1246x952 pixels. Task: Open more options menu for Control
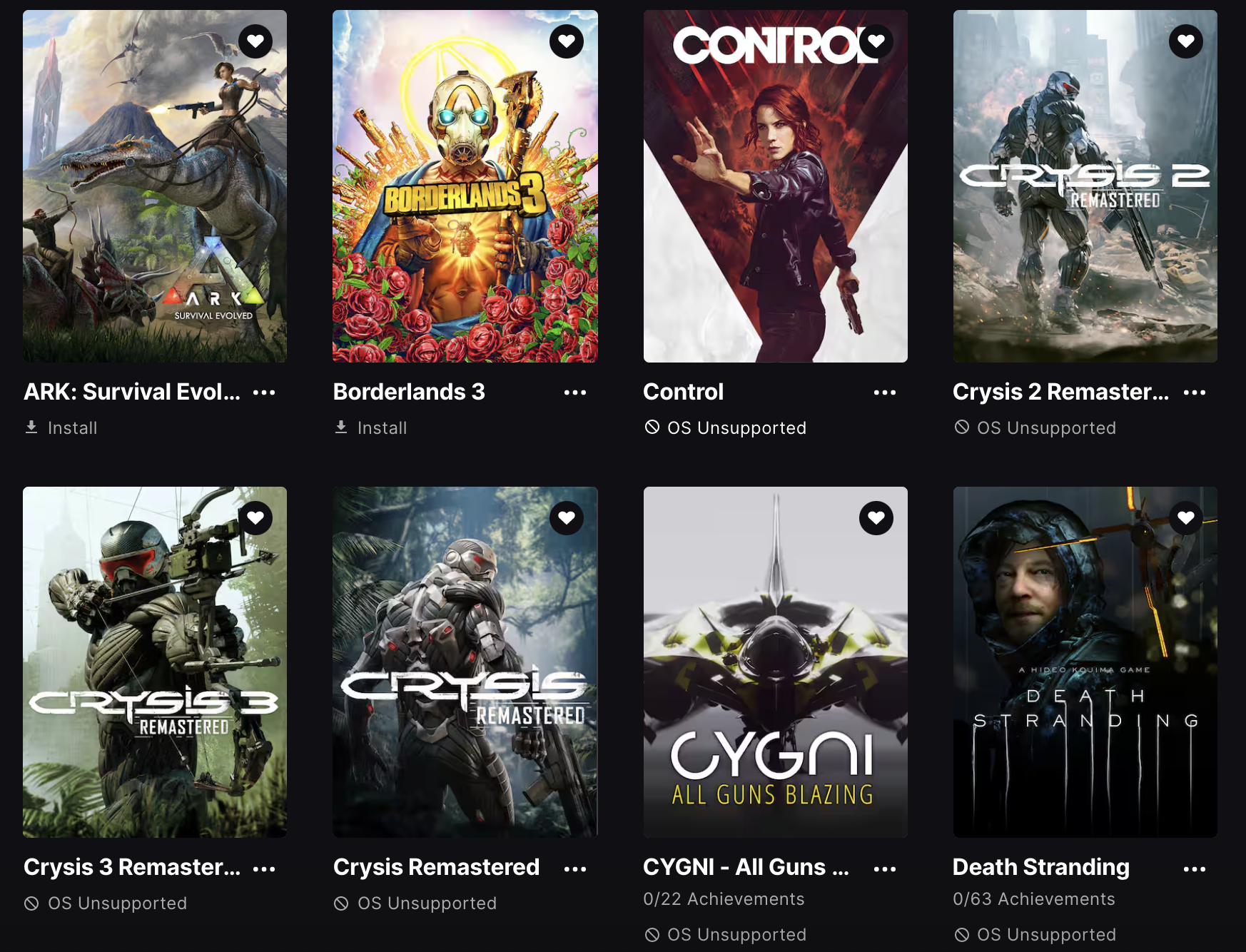click(x=885, y=393)
